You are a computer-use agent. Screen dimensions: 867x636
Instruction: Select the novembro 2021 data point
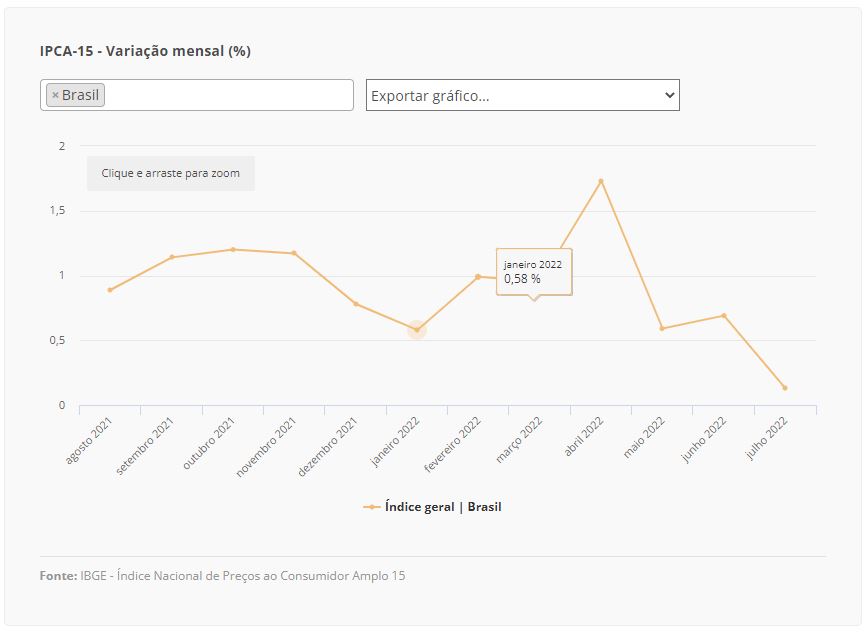pos(294,253)
